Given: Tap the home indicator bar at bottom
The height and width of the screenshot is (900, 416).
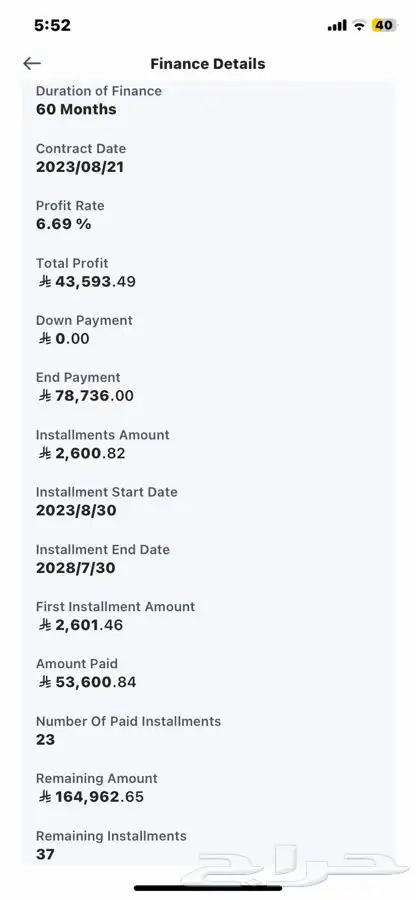Looking at the screenshot, I should (x=208, y=889).
